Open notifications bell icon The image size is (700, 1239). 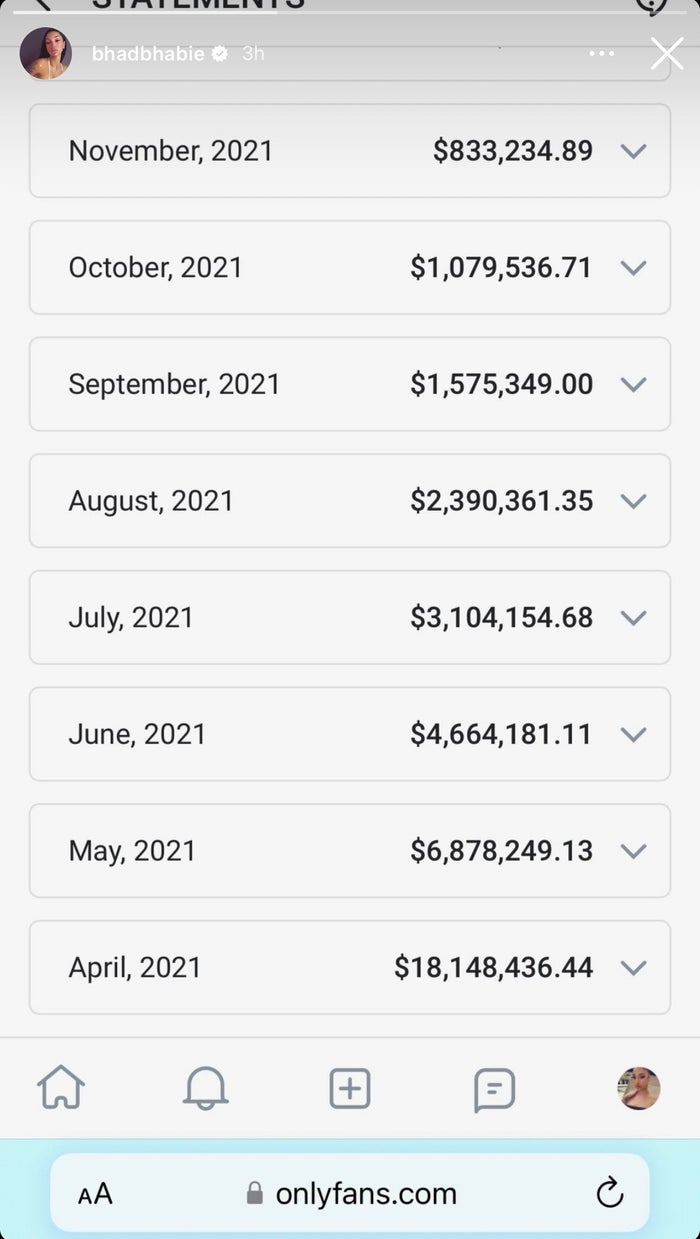click(205, 1088)
